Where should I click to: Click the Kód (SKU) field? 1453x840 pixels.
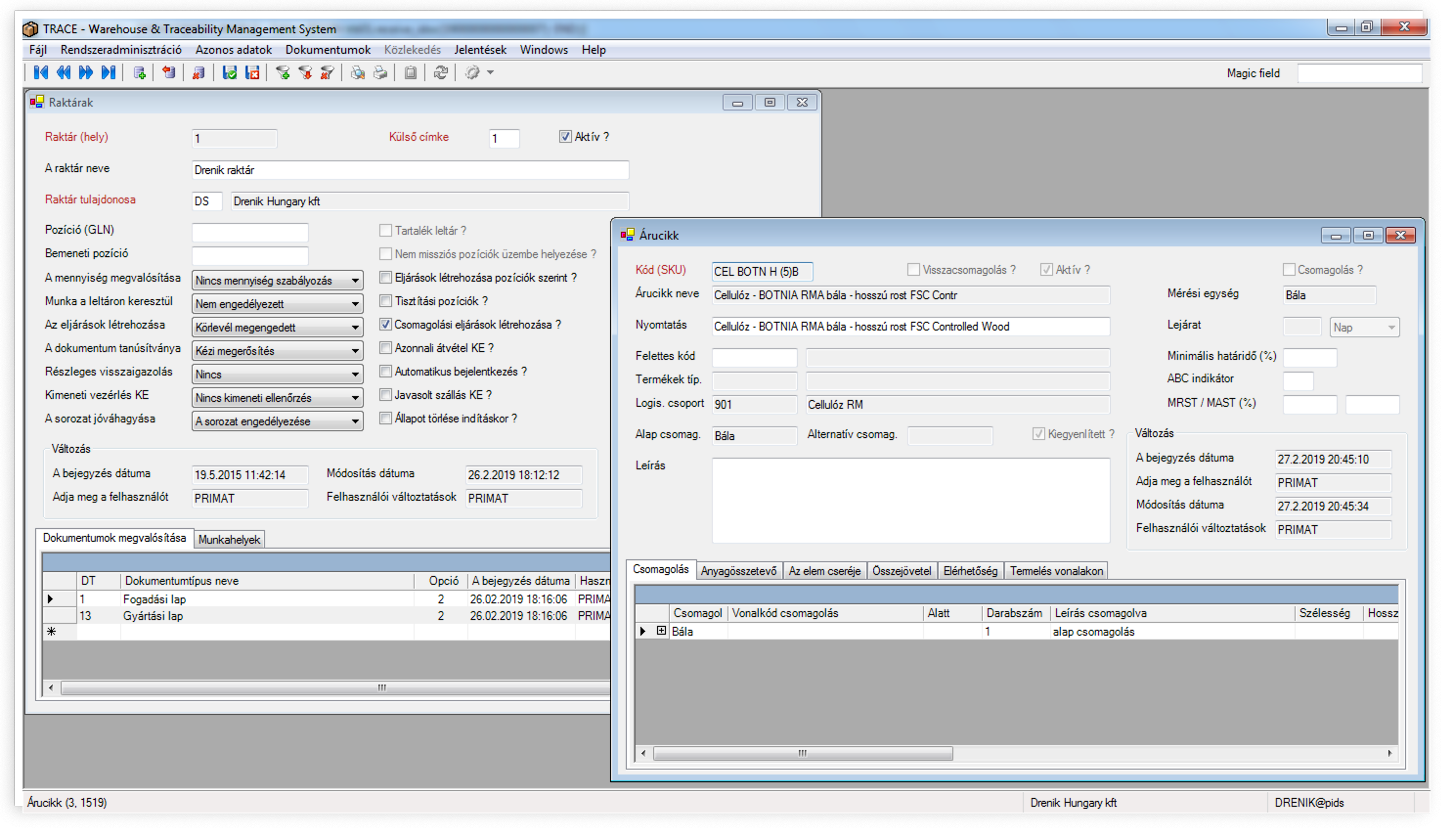762,271
